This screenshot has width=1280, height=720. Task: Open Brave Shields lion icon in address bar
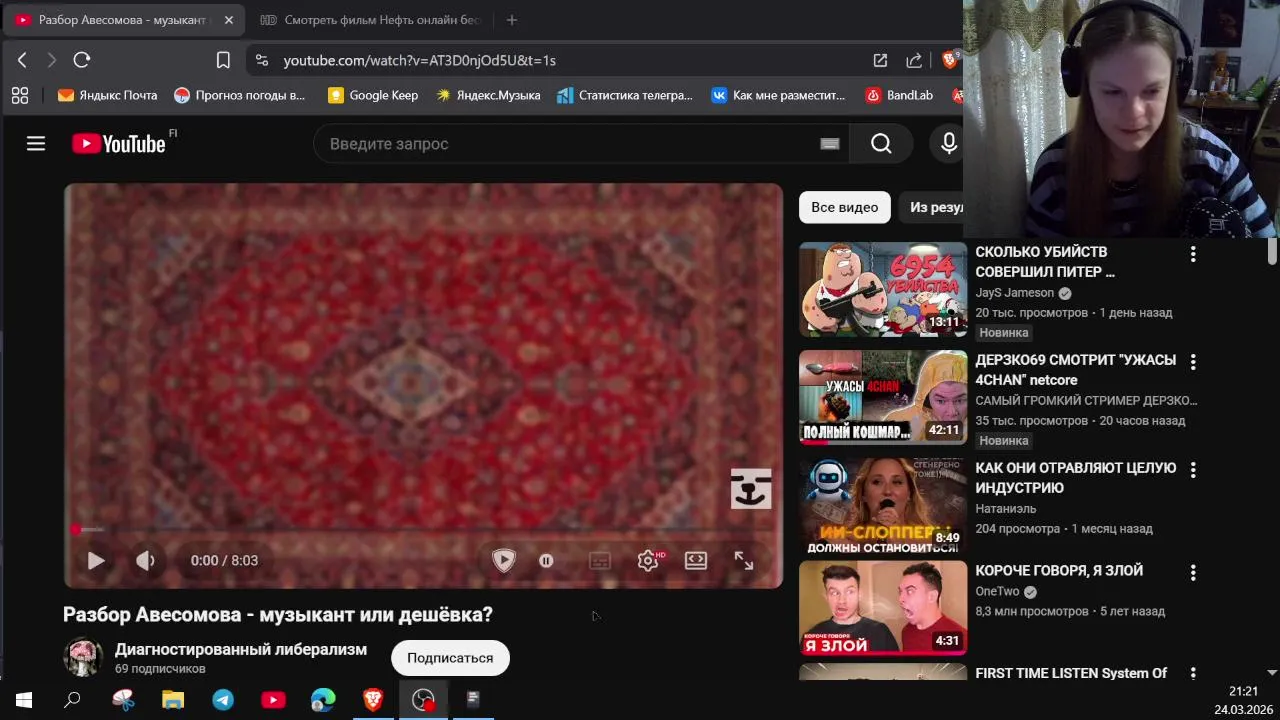coord(949,60)
